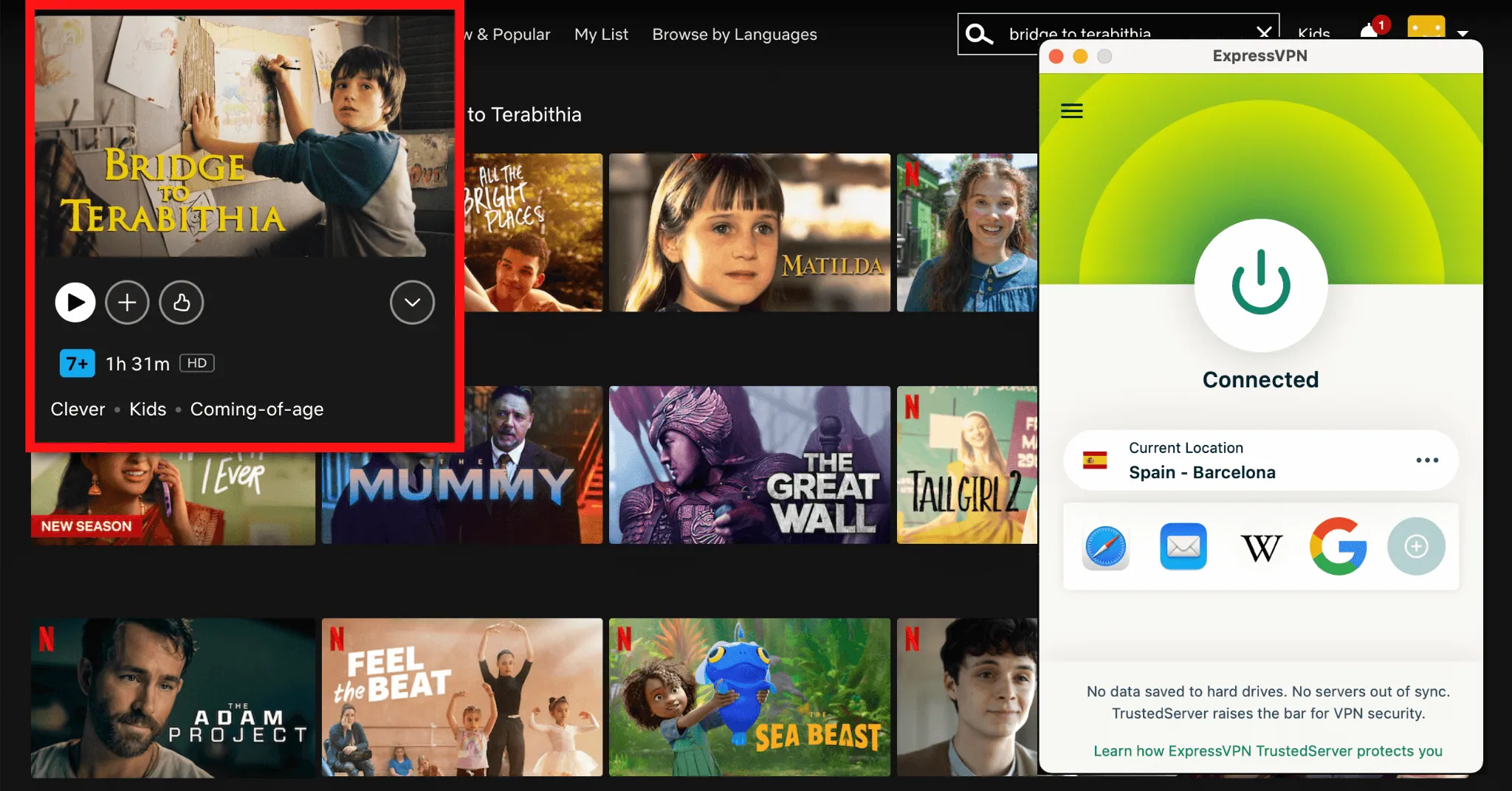Open New & Popular section
1512x791 pixels.
pyautogui.click(x=507, y=34)
